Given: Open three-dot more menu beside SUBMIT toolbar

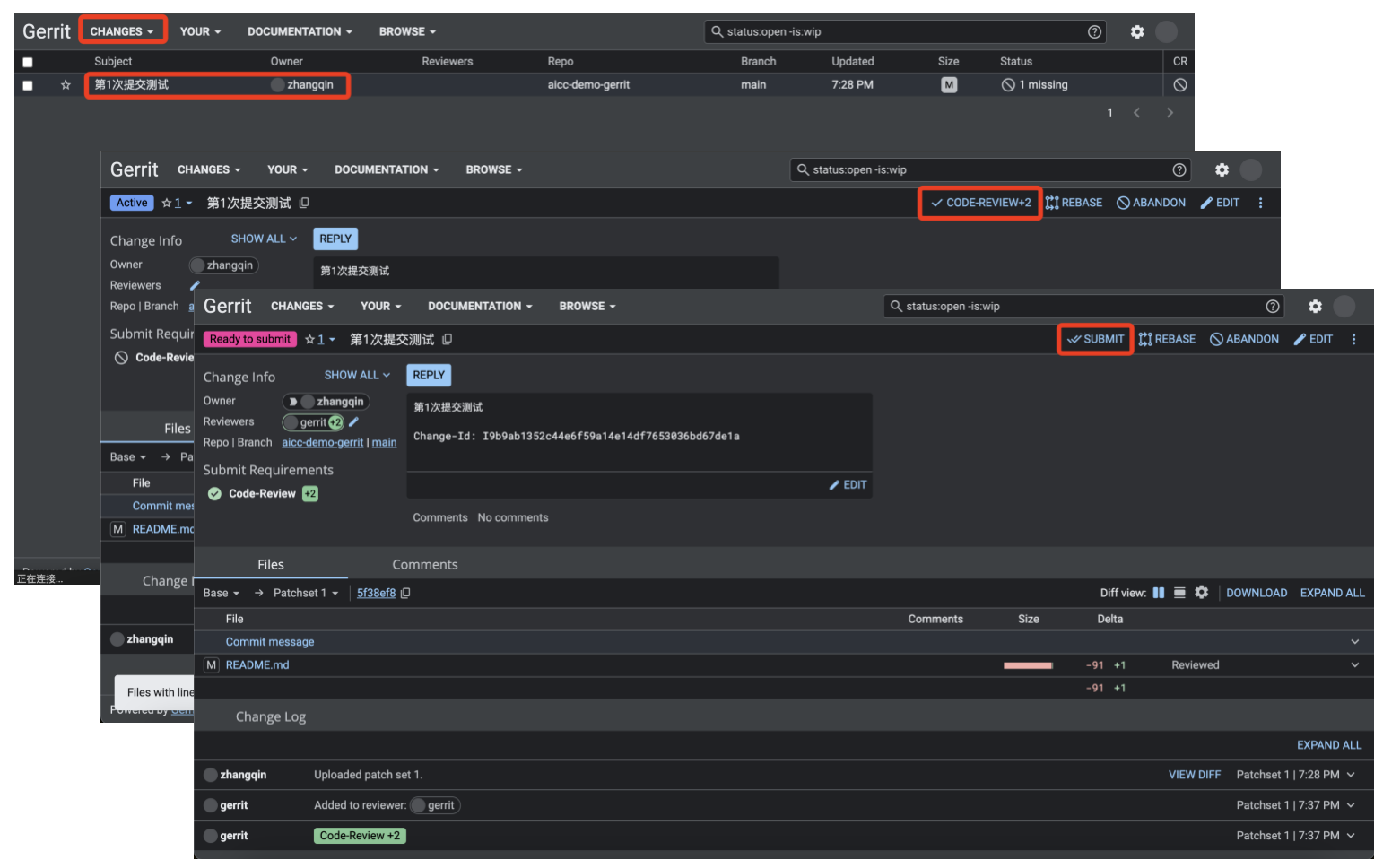Looking at the screenshot, I should (1353, 339).
